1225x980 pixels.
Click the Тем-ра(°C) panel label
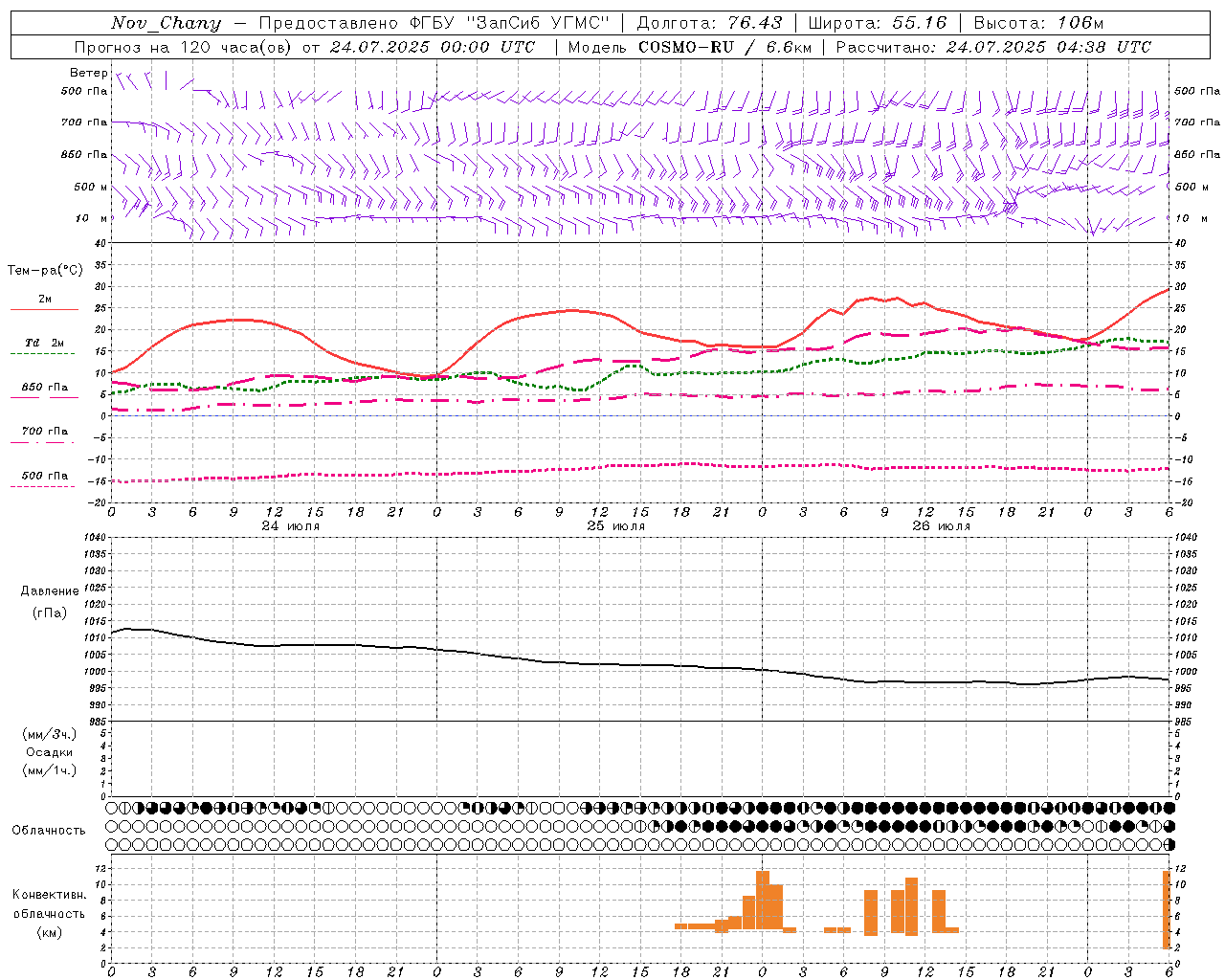pos(45,271)
